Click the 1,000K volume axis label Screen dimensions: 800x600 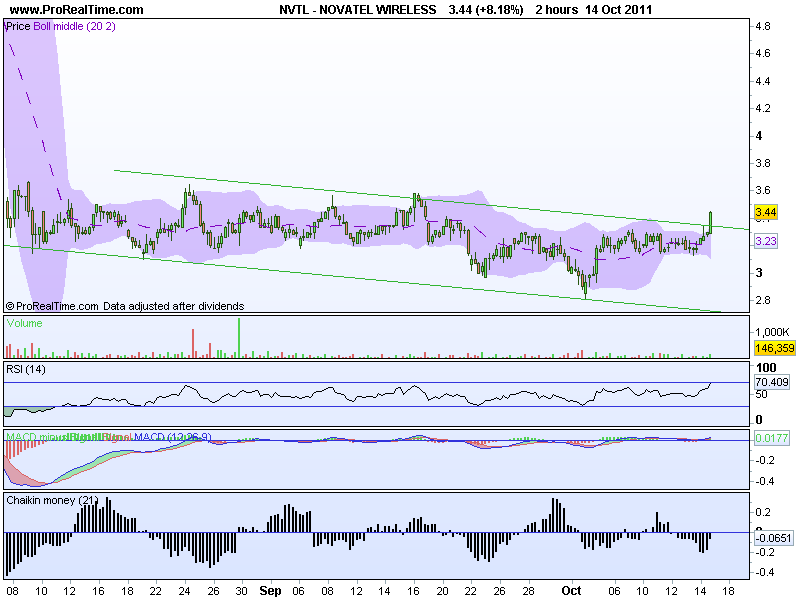772,332
